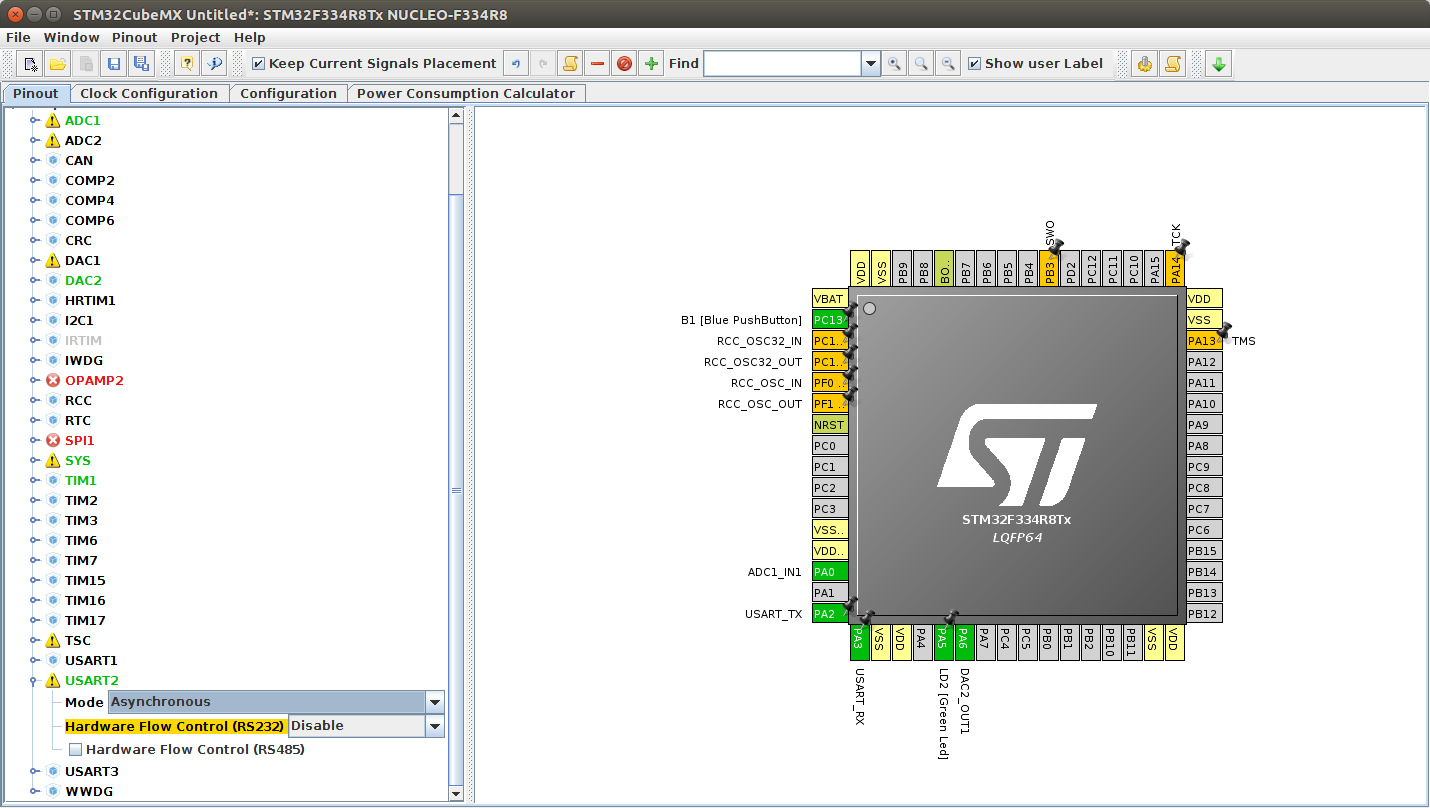
Task: Uncheck the Show user Label checkbox
Action: click(975, 64)
